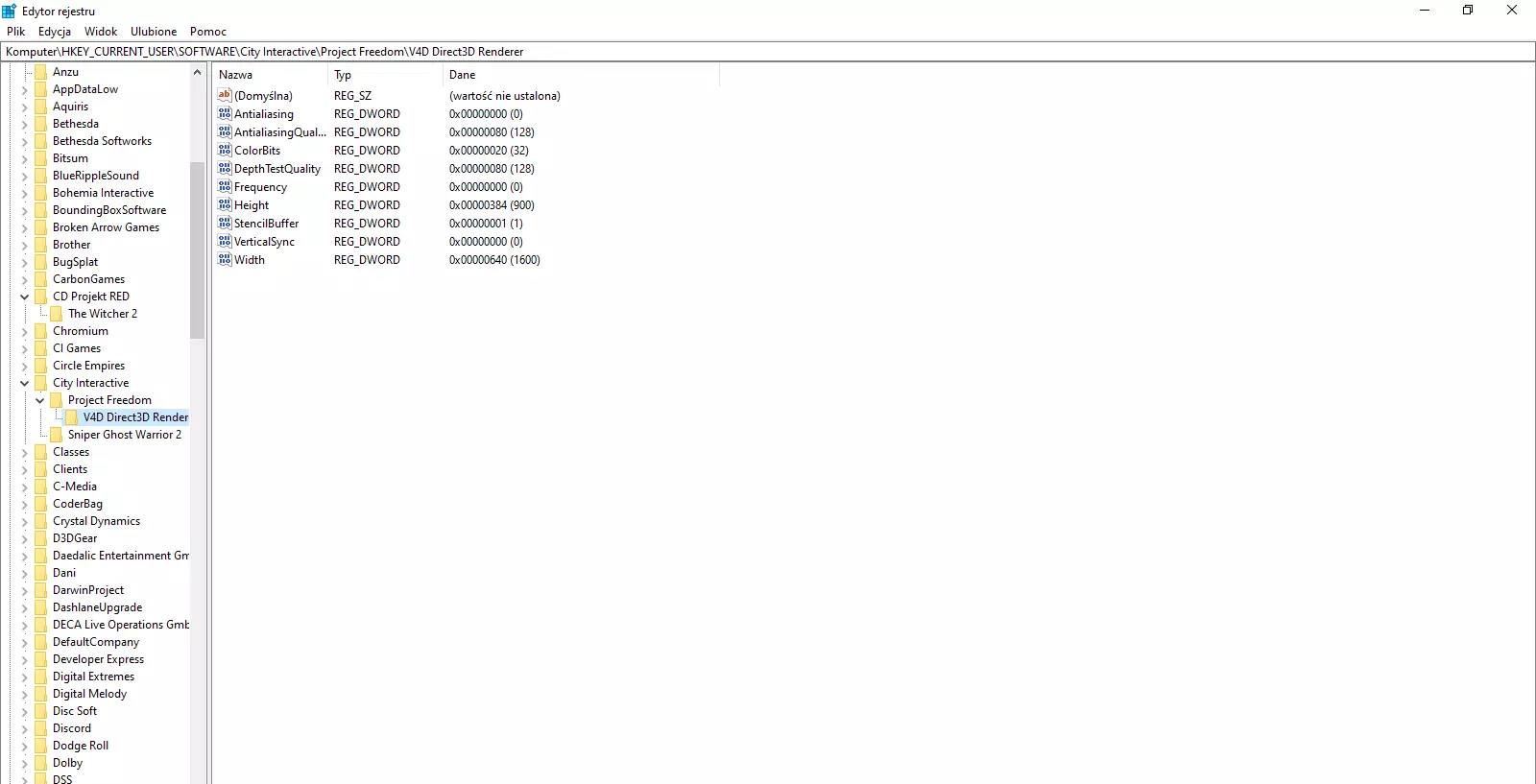The image size is (1536, 784).
Task: Click the folder icon for Bethesda Softworks
Action: pos(40,141)
